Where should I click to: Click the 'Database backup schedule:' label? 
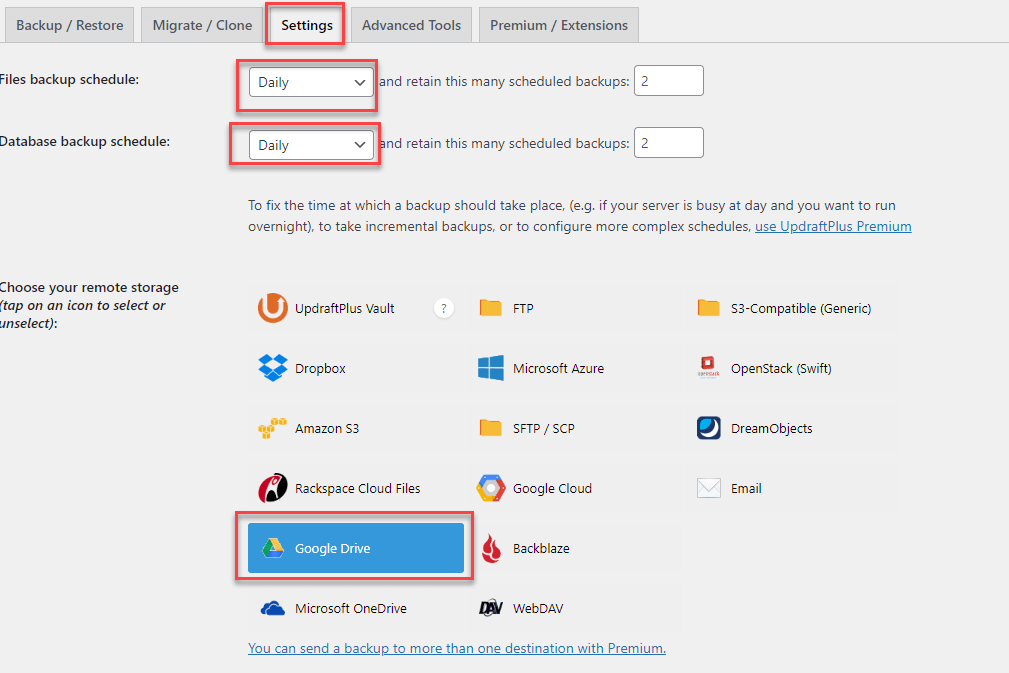85,141
